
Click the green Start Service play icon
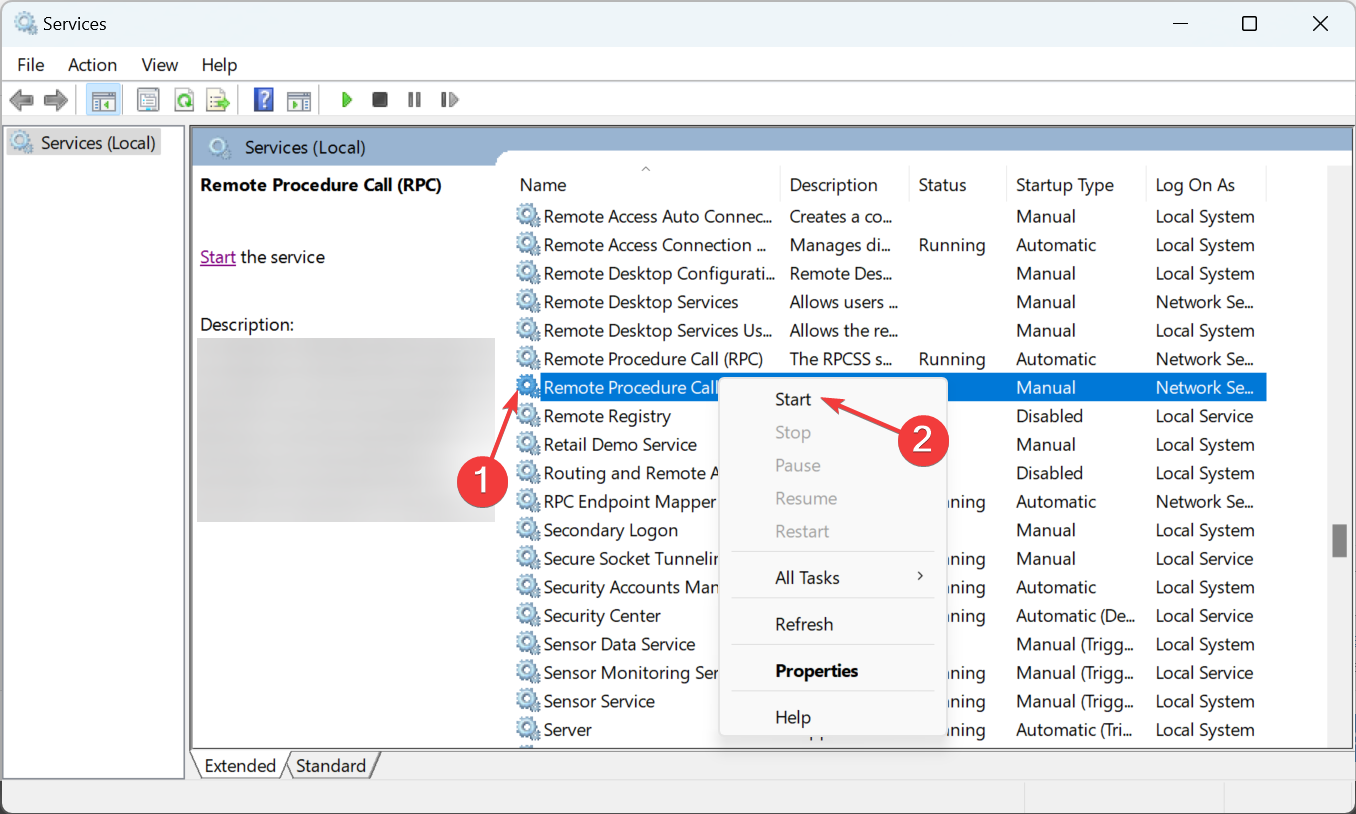(x=347, y=100)
